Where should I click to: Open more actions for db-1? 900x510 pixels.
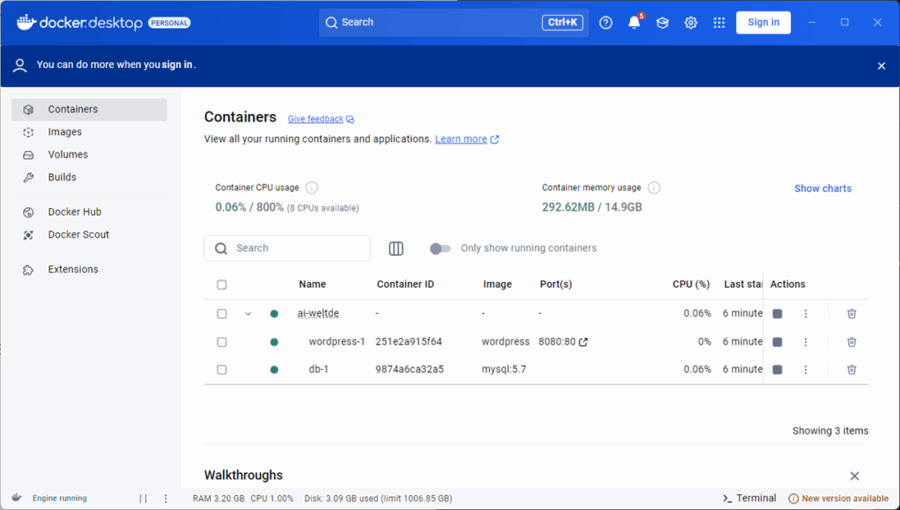[x=805, y=369]
